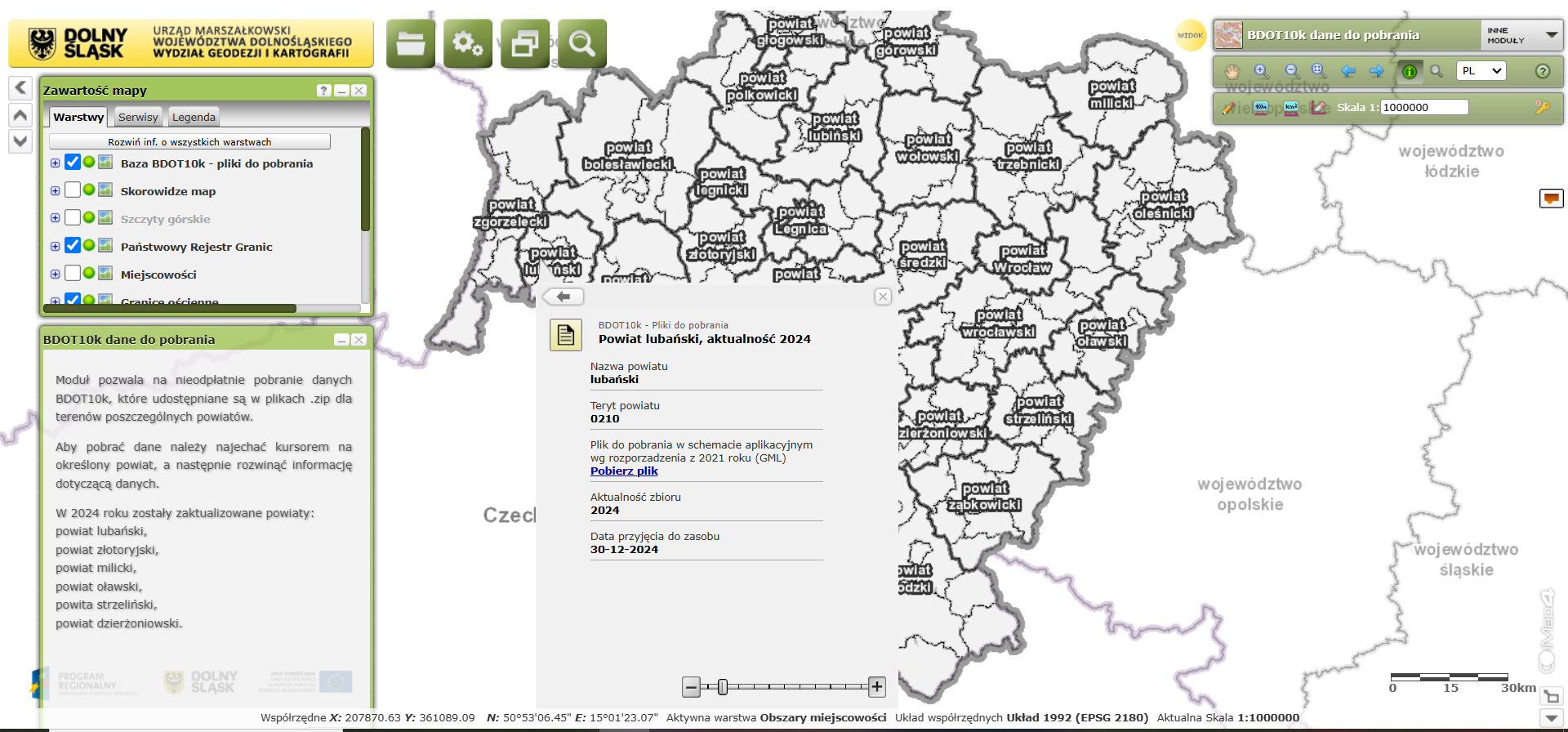Open the INNE MODUŁY dropdown
1568x732 pixels.
pos(1521,35)
